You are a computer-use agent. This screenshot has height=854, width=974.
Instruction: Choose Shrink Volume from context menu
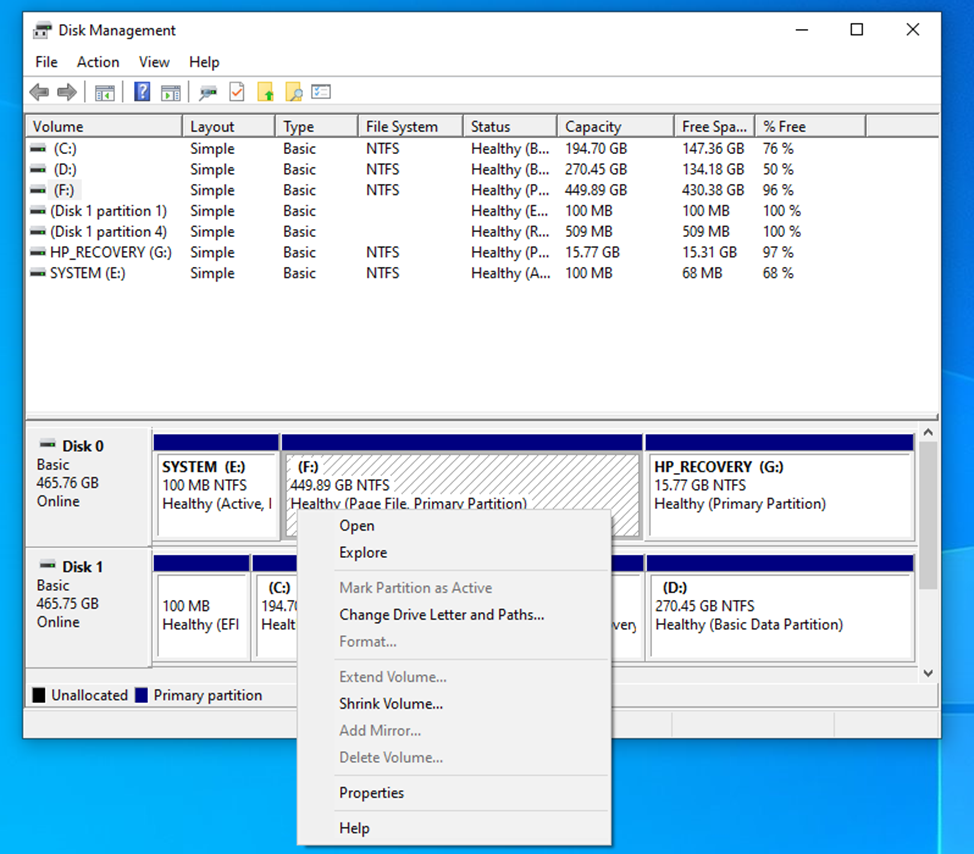click(x=391, y=704)
